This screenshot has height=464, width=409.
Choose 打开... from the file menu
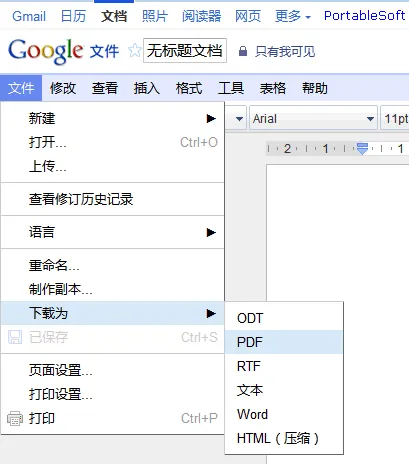[x=112, y=142]
